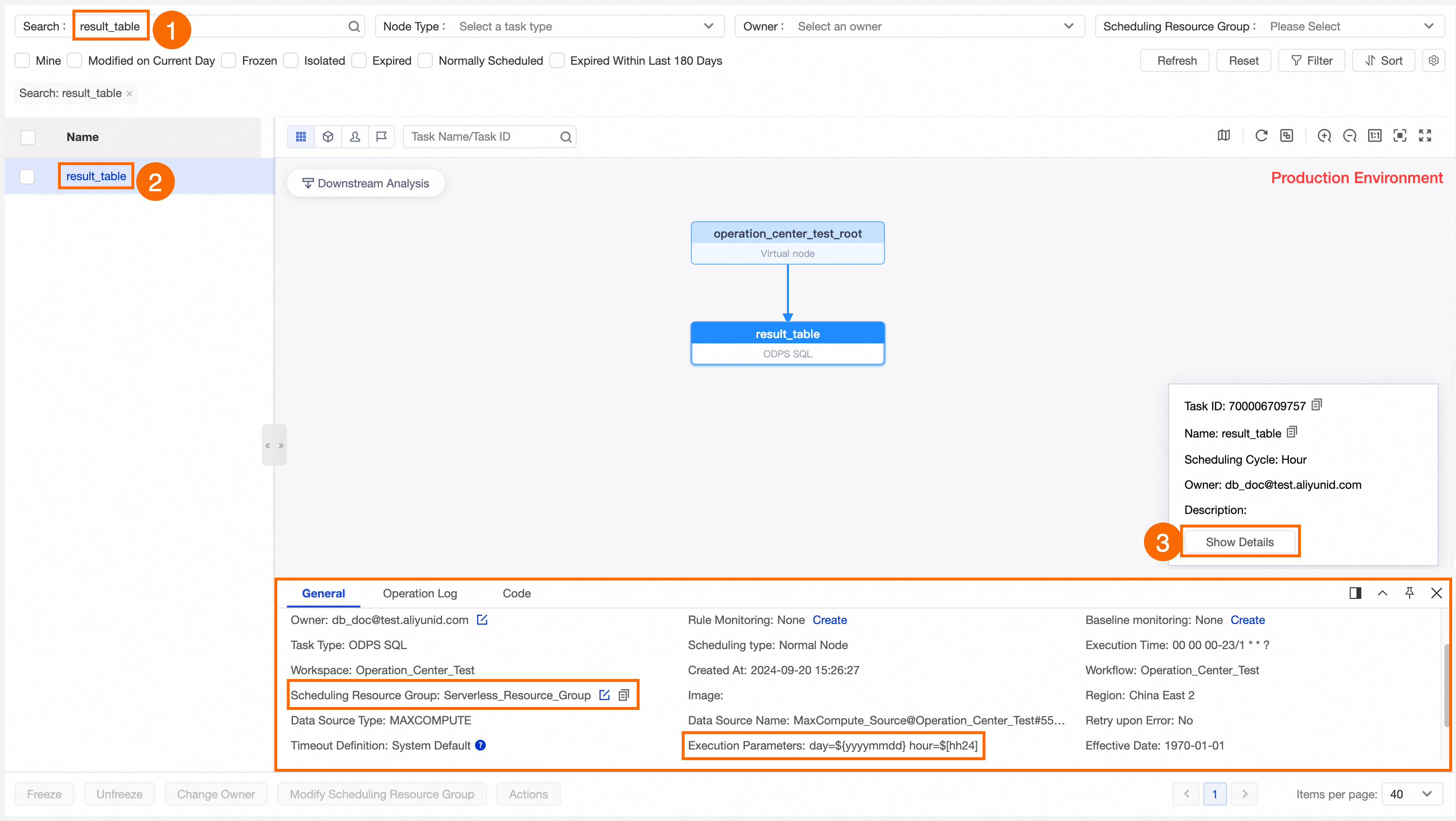Image resolution: width=1456 pixels, height=821 pixels.
Task: Open the Items per page dropdown
Action: [1411, 794]
